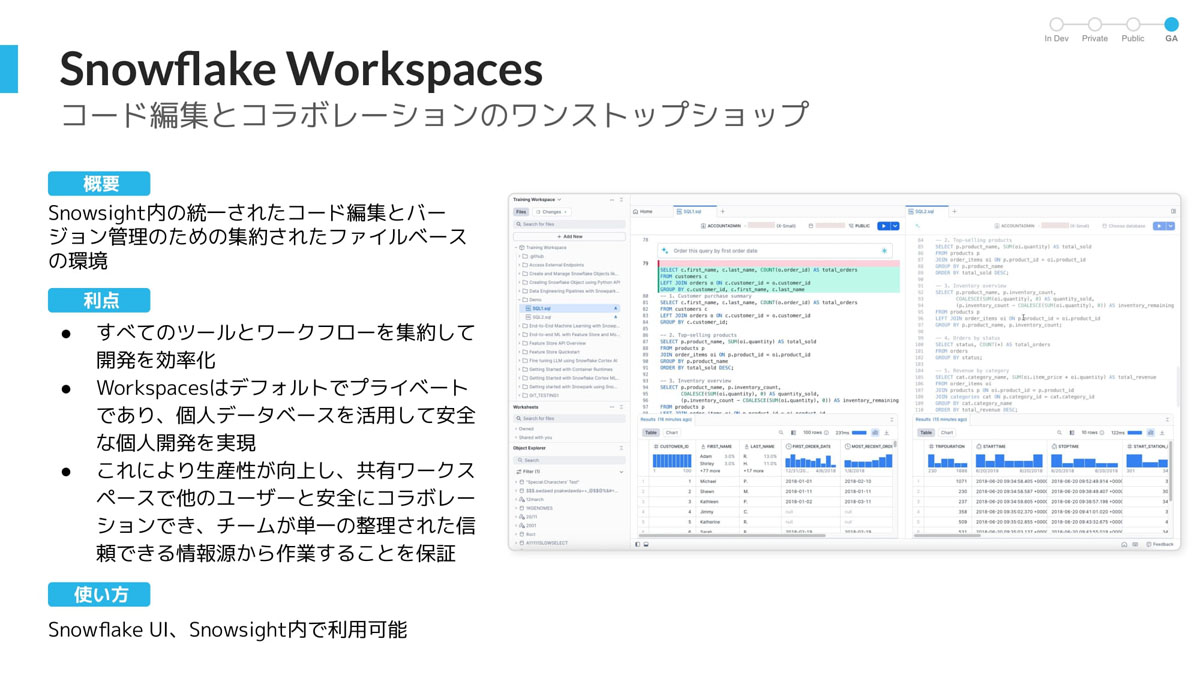This screenshot has height=675, width=1200.
Task: Toggle the split layout icon at the top right
Action: [1173, 212]
